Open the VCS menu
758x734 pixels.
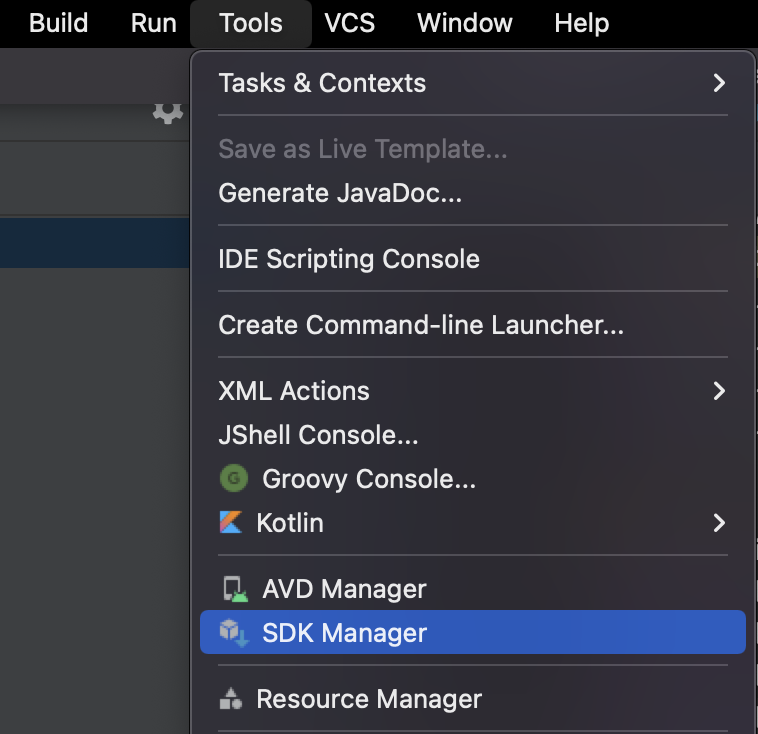(350, 23)
